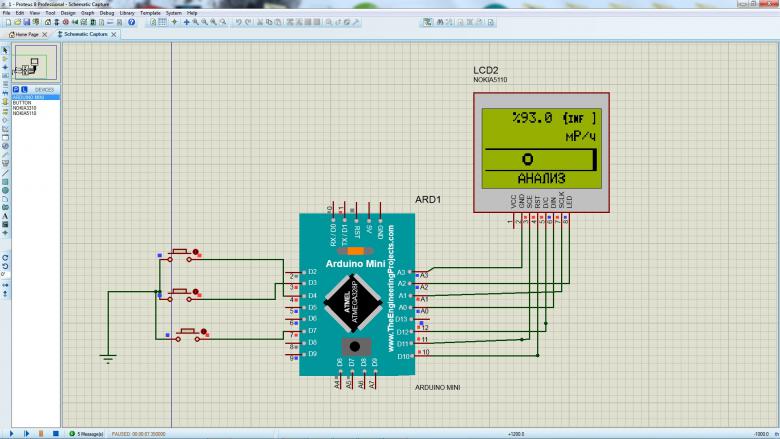780x439 pixels.
Task: Select the Junction Dot mode tool
Action: click(5, 67)
